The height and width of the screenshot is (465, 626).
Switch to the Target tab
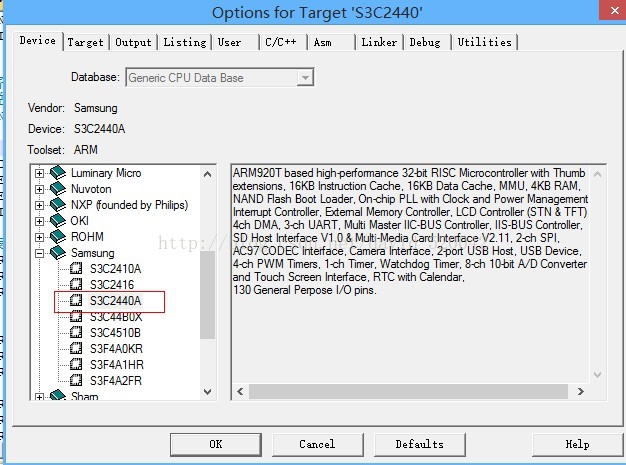pyautogui.click(x=85, y=42)
